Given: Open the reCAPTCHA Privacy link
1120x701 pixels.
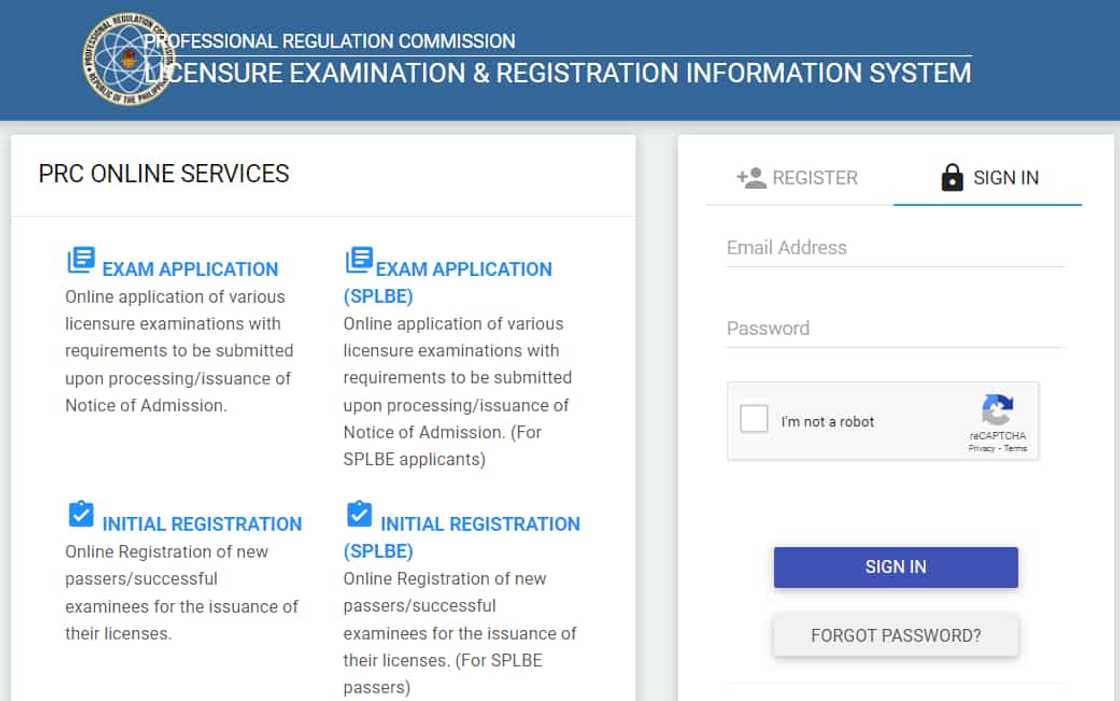Looking at the screenshot, I should 980,449.
